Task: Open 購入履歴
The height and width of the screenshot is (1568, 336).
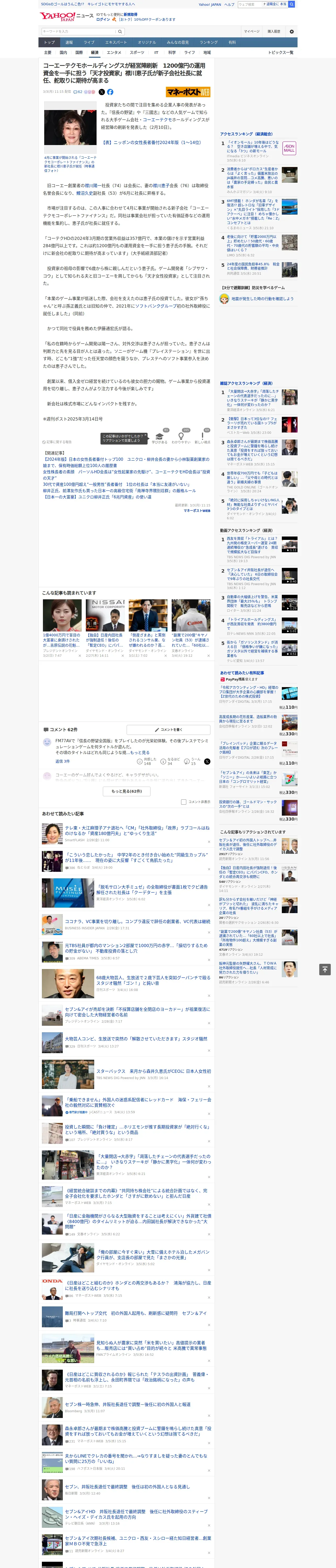Action: [x=274, y=32]
